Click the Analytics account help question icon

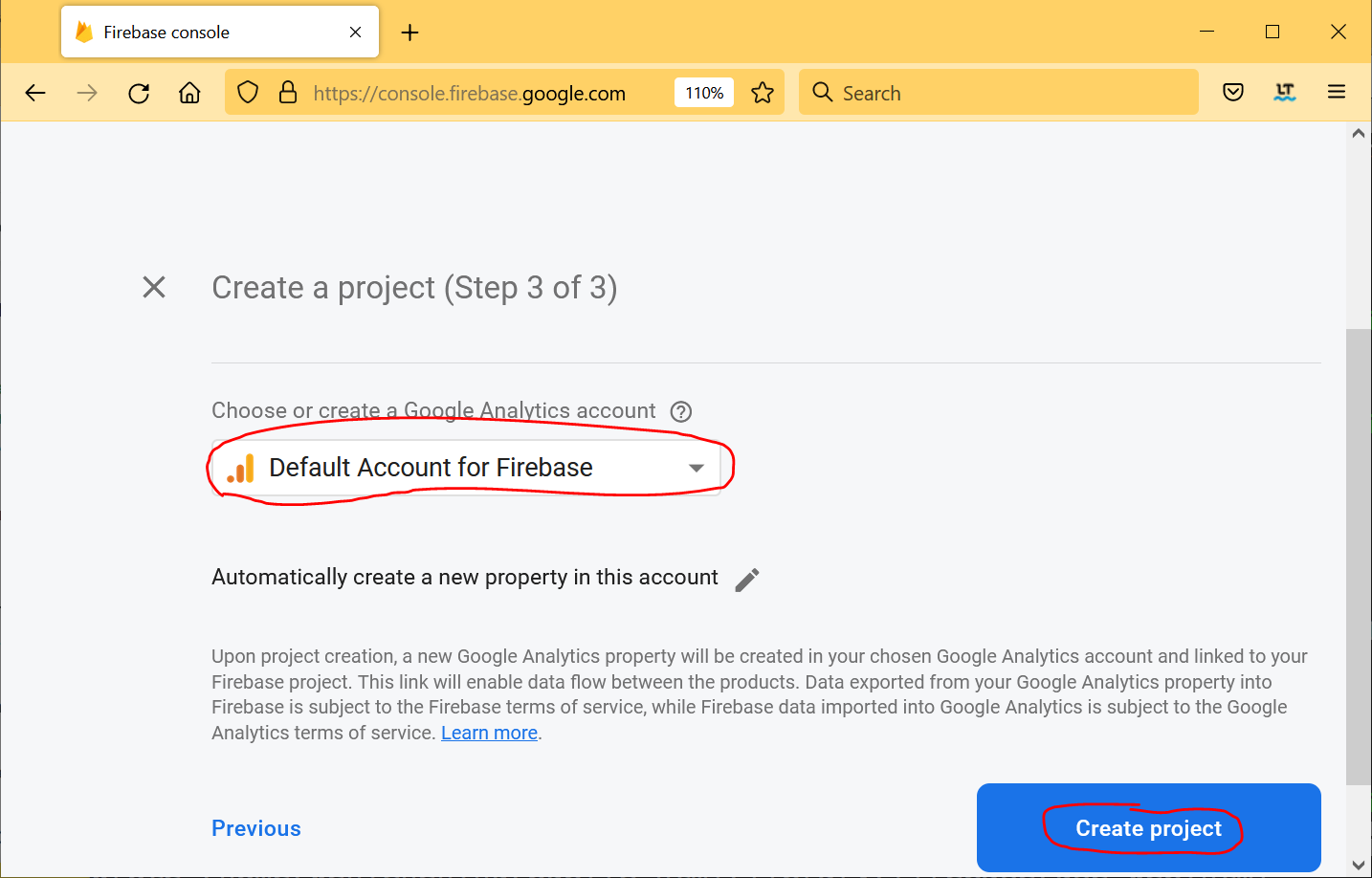tap(681, 411)
